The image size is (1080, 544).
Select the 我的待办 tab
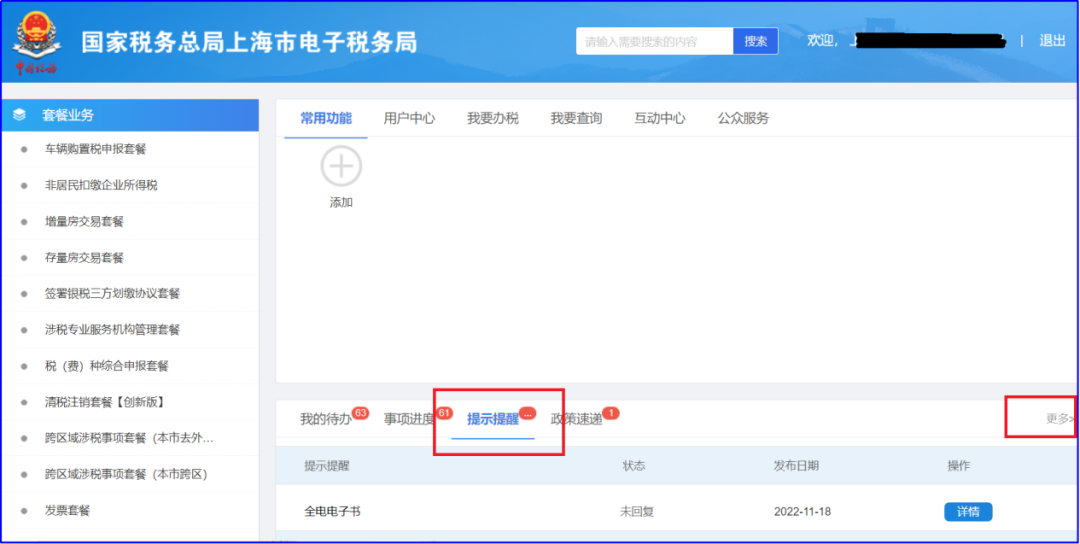click(x=326, y=419)
